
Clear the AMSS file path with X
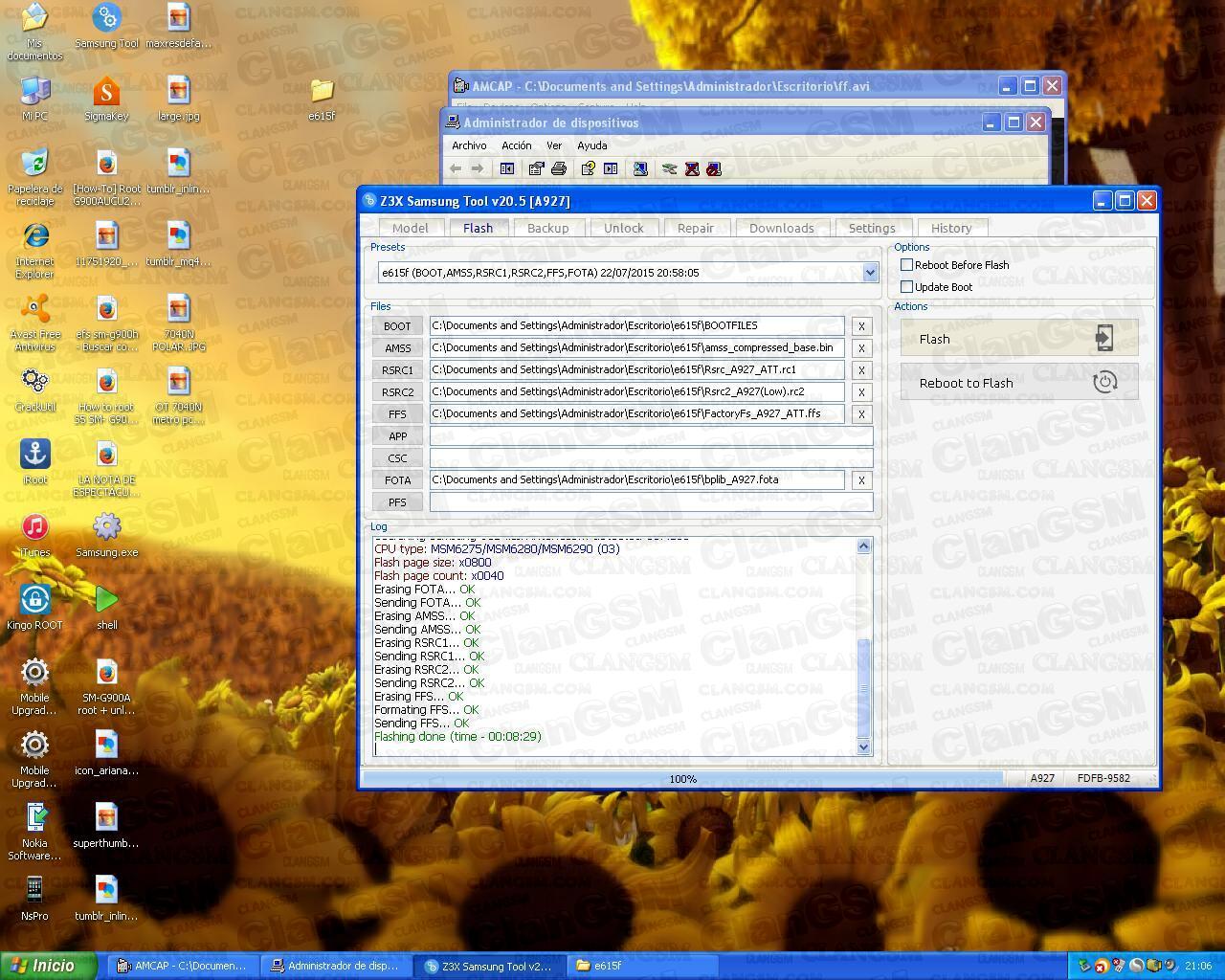click(x=861, y=348)
